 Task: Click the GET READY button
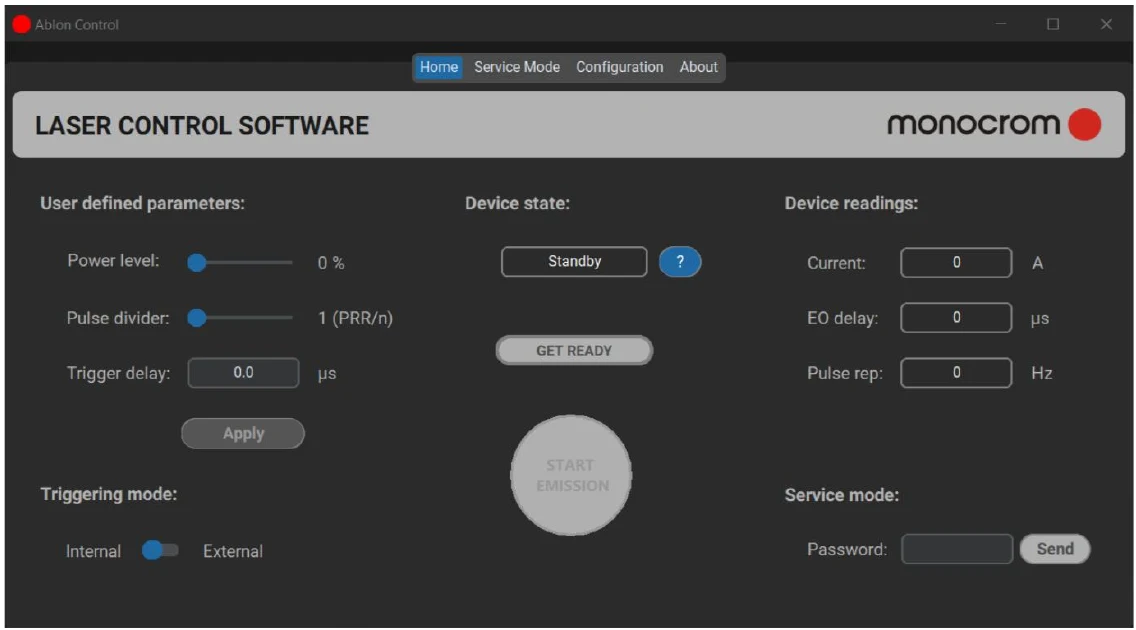click(x=574, y=350)
